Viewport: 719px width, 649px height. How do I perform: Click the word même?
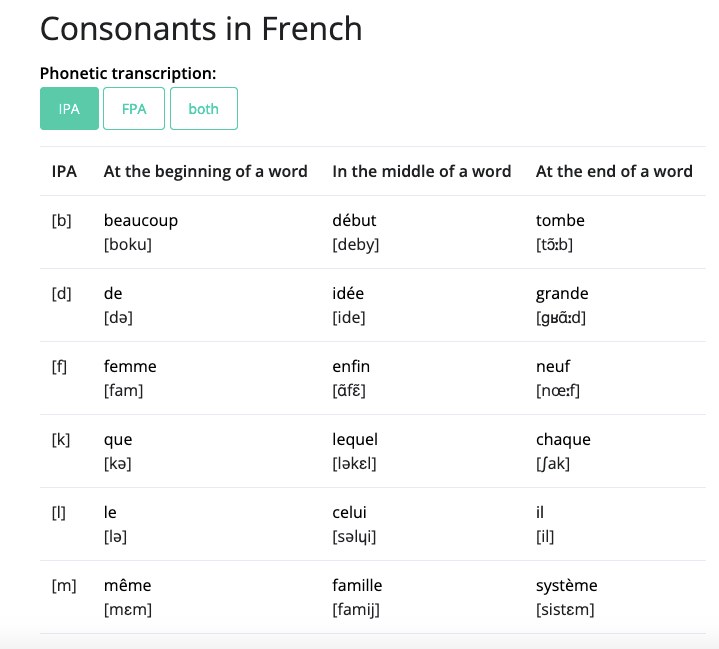(x=127, y=585)
